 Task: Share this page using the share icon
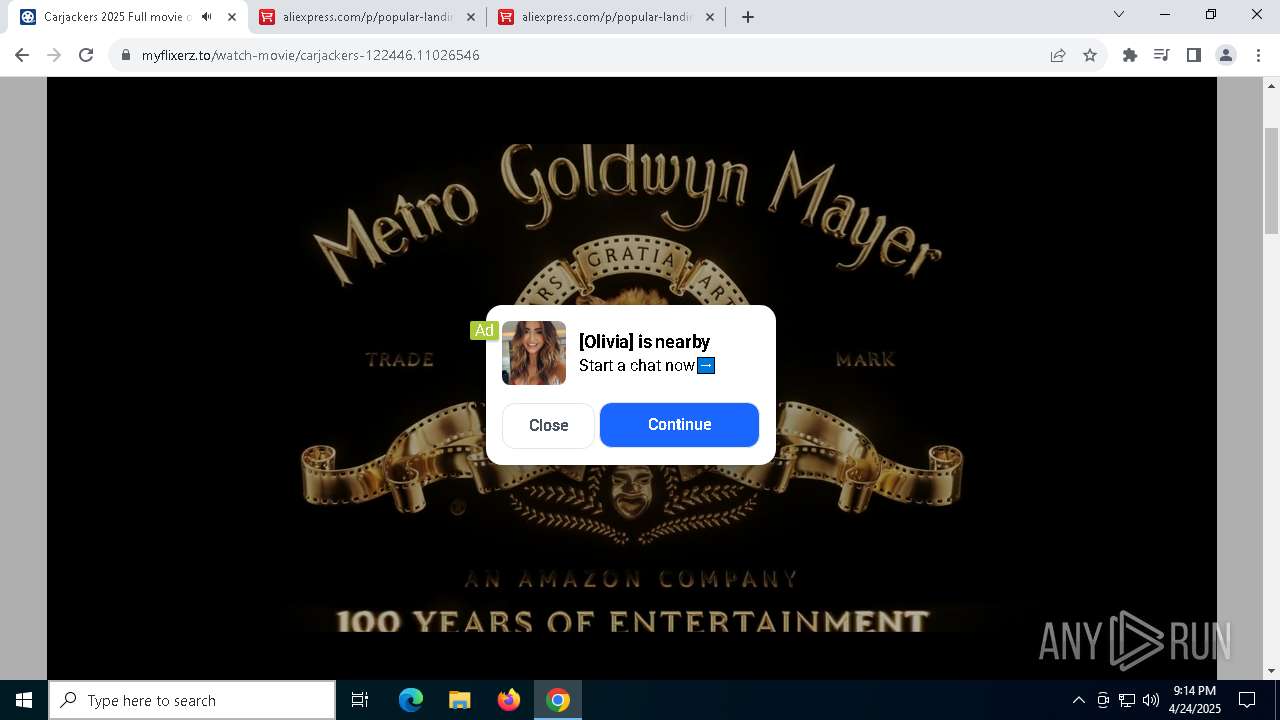1058,55
